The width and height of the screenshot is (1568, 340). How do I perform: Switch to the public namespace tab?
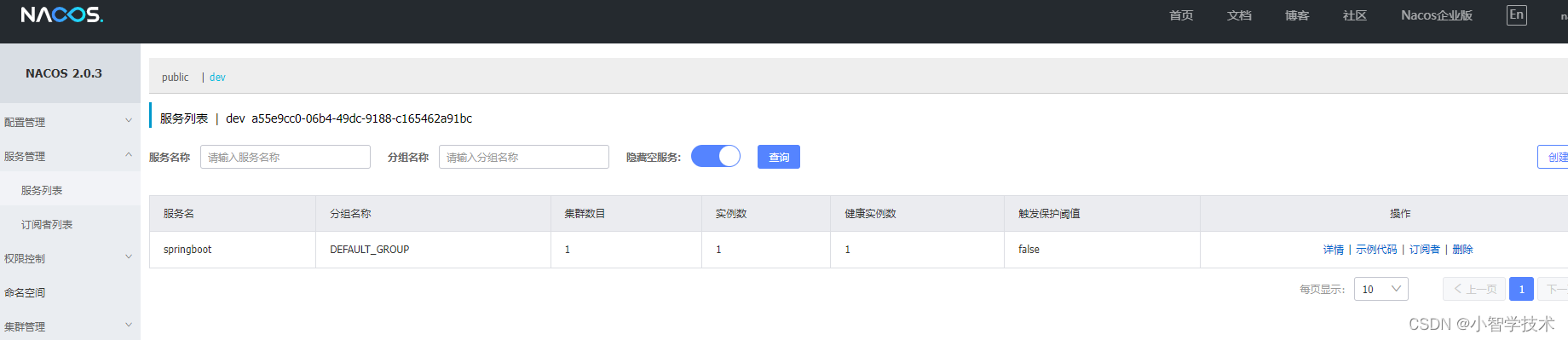tap(176, 77)
